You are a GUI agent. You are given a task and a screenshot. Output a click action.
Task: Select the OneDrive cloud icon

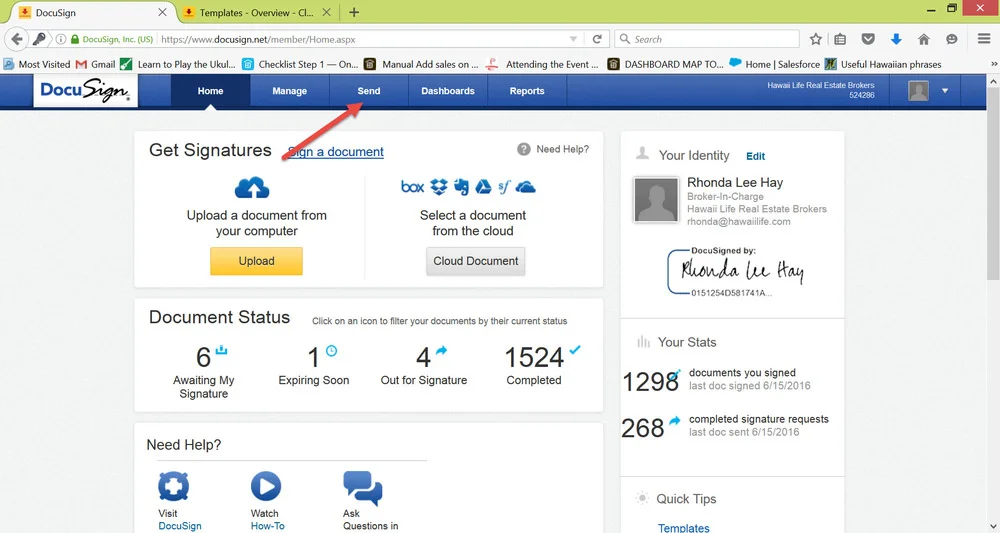(x=526, y=187)
